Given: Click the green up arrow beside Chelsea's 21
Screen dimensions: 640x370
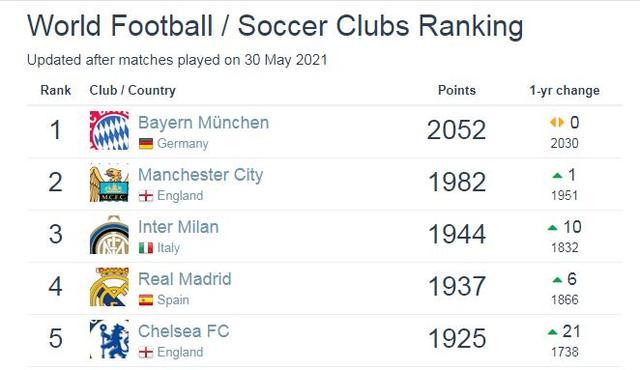Looking at the screenshot, I should [553, 332].
